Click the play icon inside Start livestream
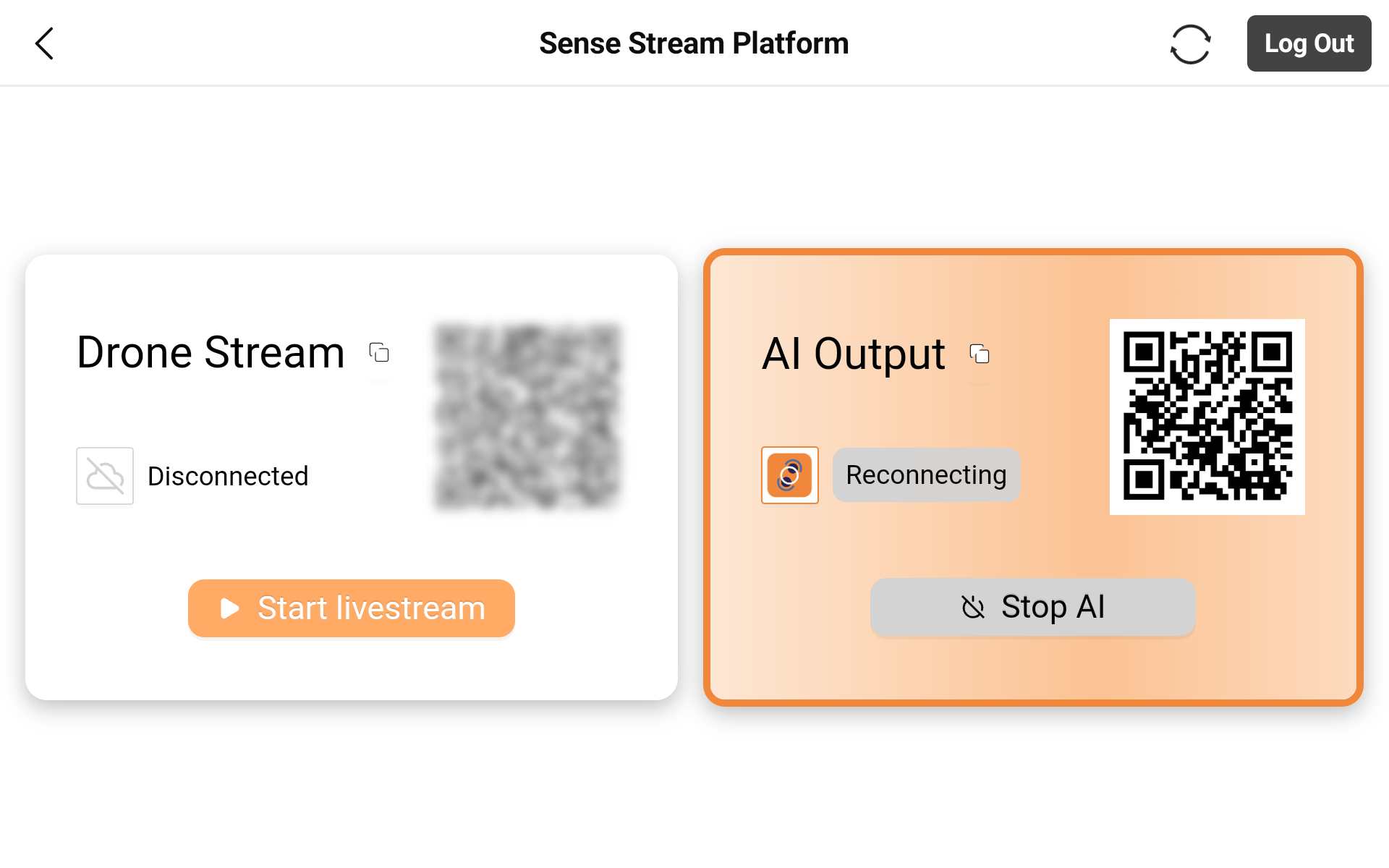Image resolution: width=1389 pixels, height=868 pixels. click(229, 608)
